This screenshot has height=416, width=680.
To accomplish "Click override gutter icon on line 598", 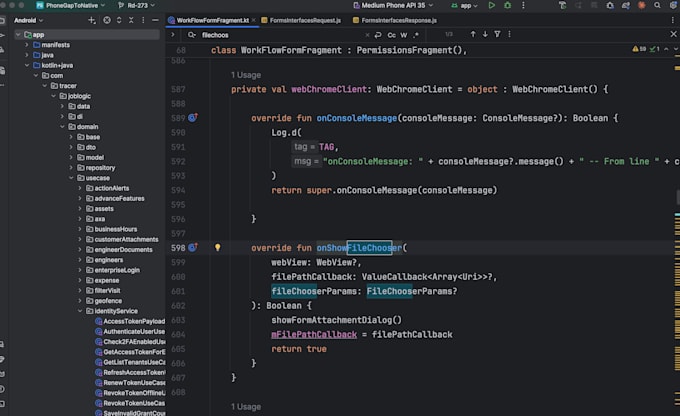I will tap(193, 248).
